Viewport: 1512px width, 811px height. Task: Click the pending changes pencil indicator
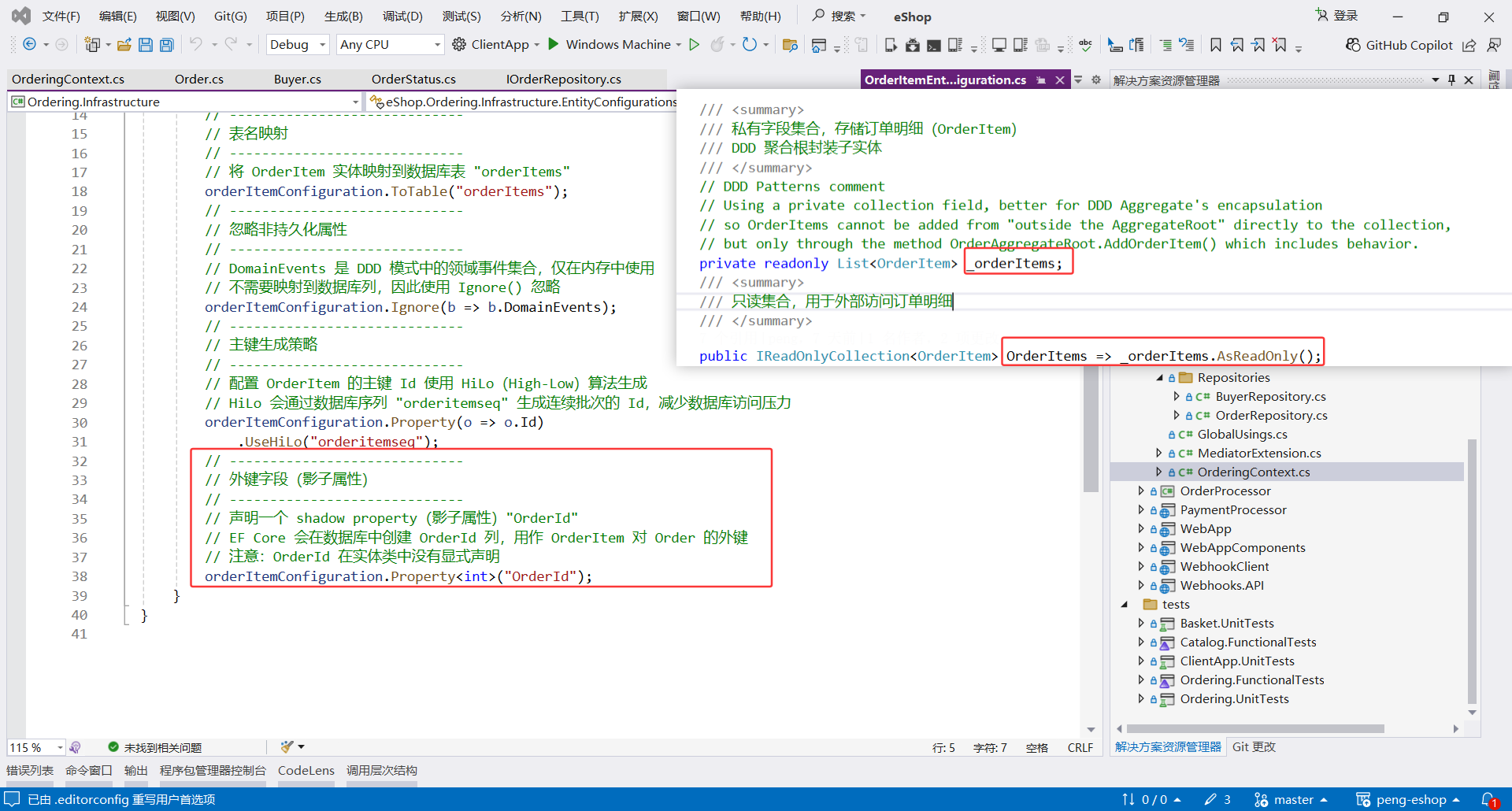coord(1217,799)
